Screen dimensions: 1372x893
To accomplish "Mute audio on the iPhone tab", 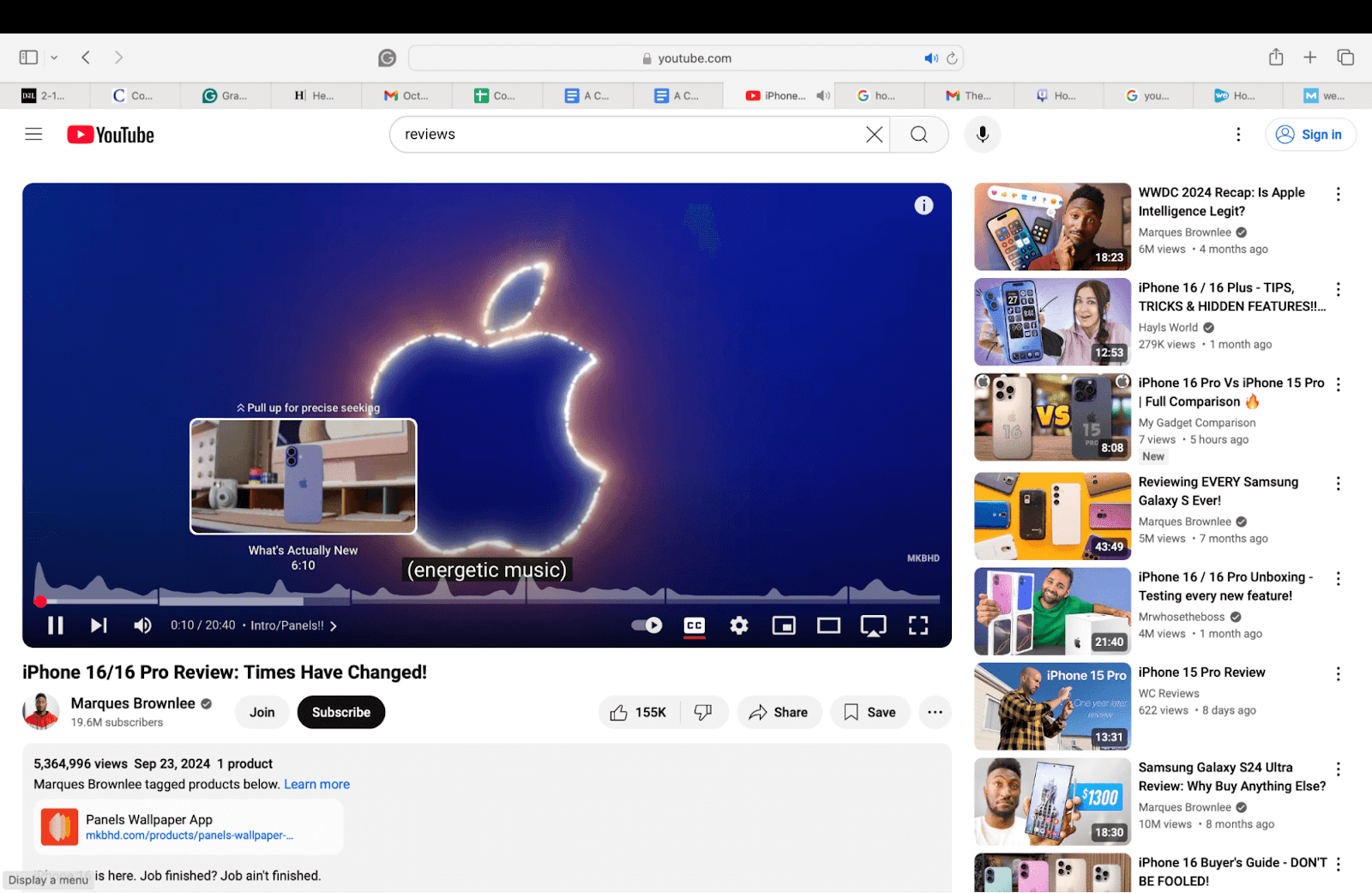I will coord(823,96).
